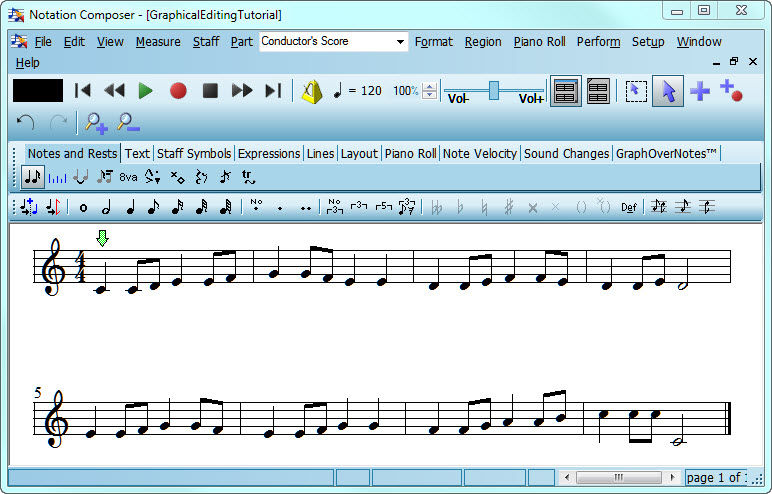Toggle the region selection mode button
772x494 pixels.
(635, 91)
